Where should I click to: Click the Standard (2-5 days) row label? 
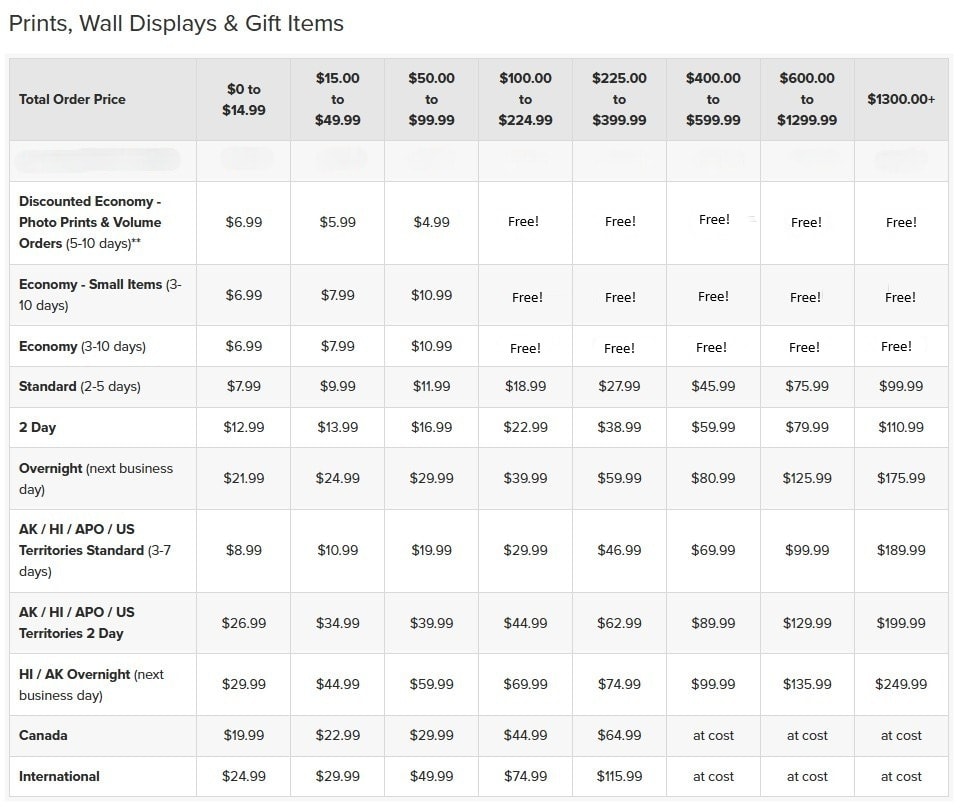click(x=80, y=386)
